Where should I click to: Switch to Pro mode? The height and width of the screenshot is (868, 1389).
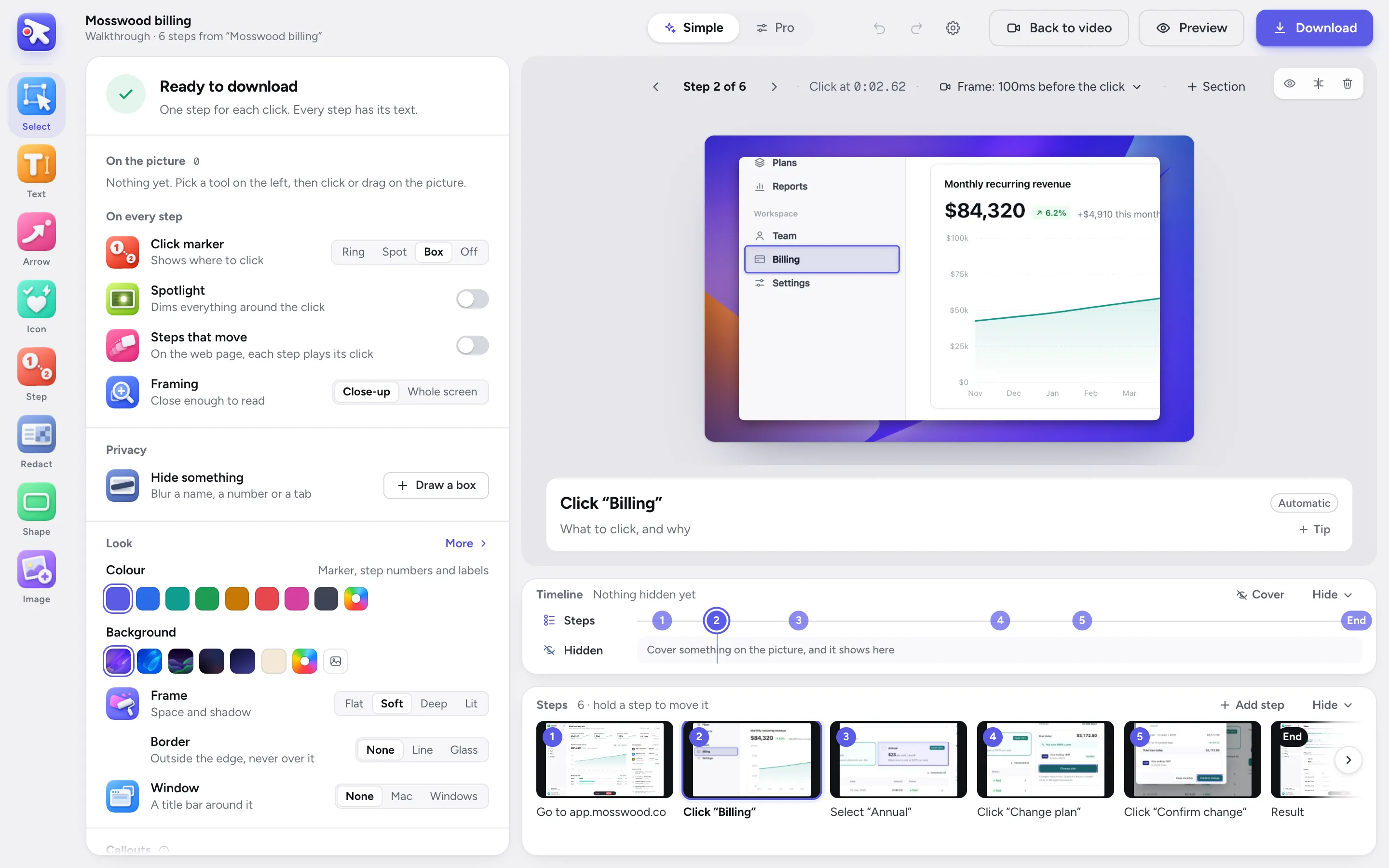(775, 27)
